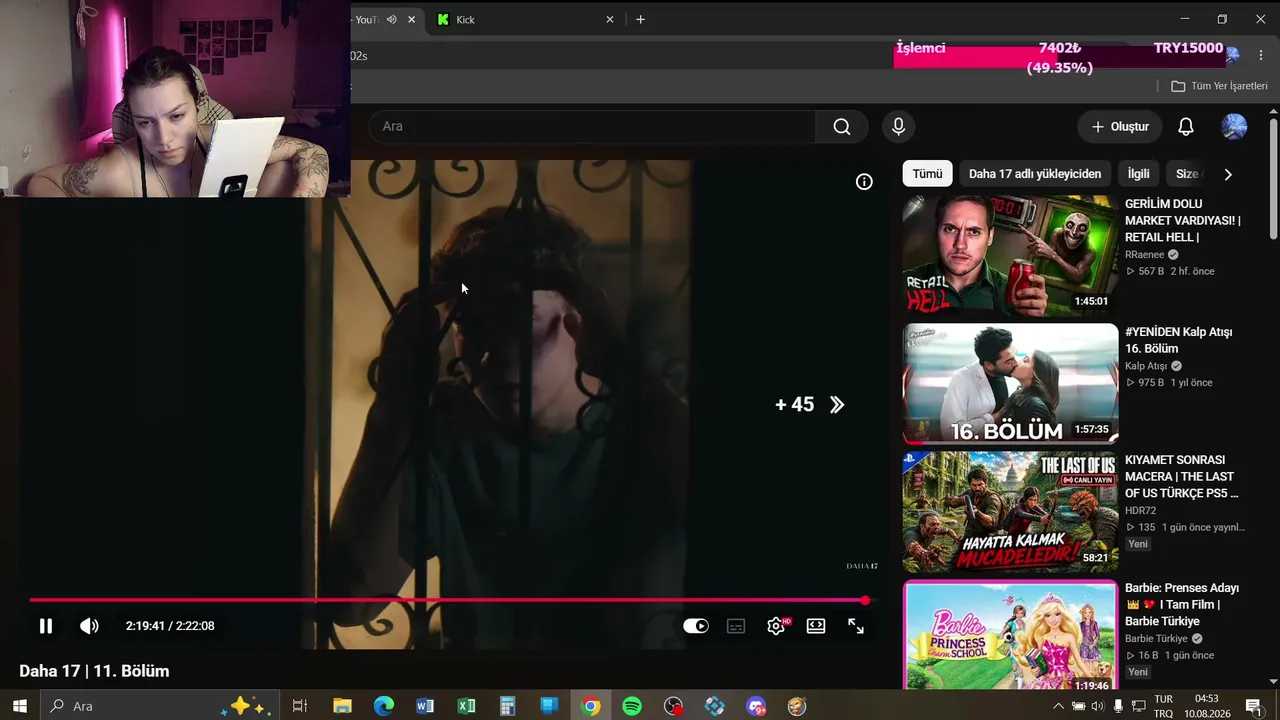1280x720 pixels.
Task: Expand the hidden system tray icons
Action: pos(1059,706)
